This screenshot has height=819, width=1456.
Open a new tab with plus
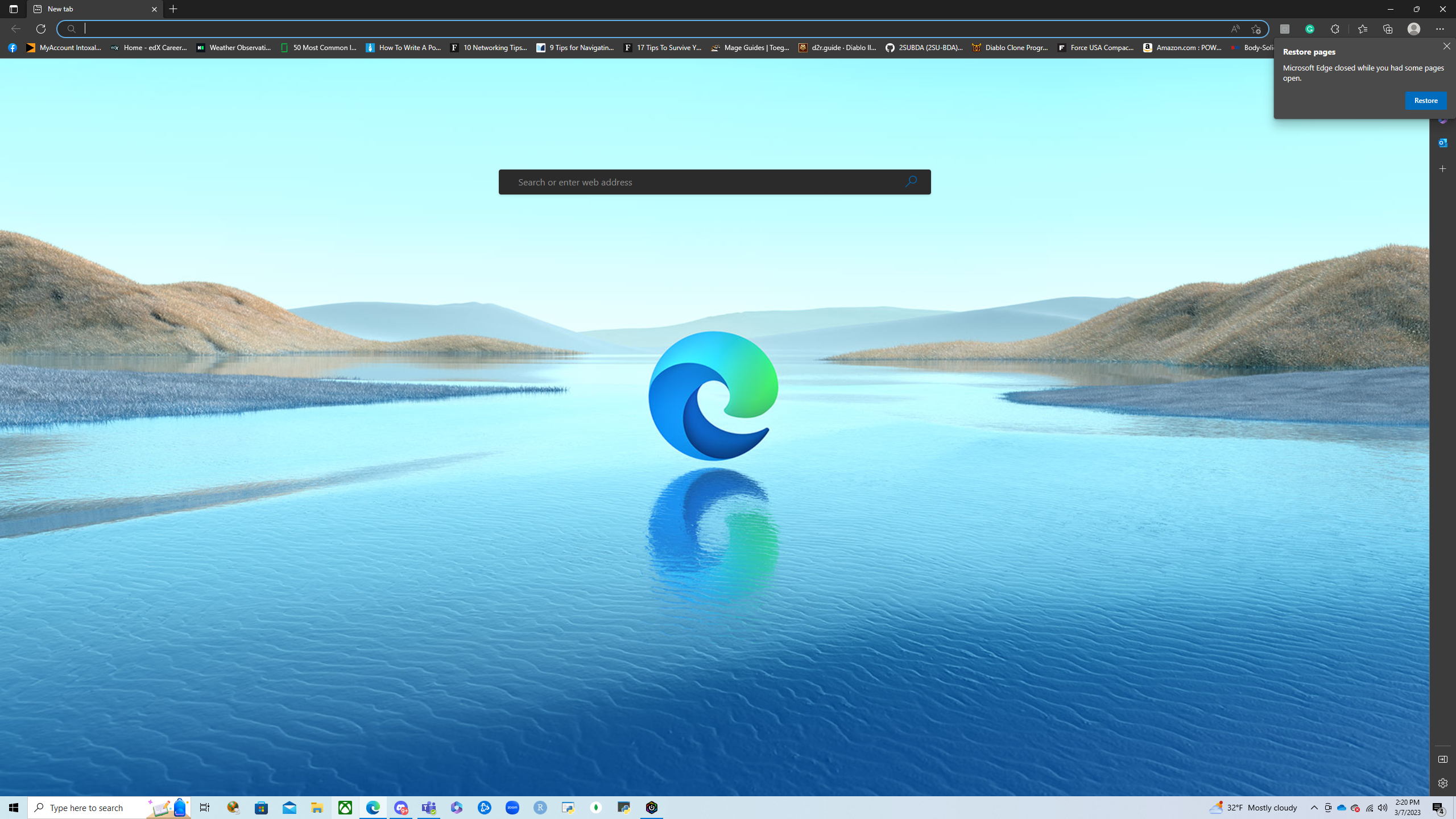click(173, 9)
